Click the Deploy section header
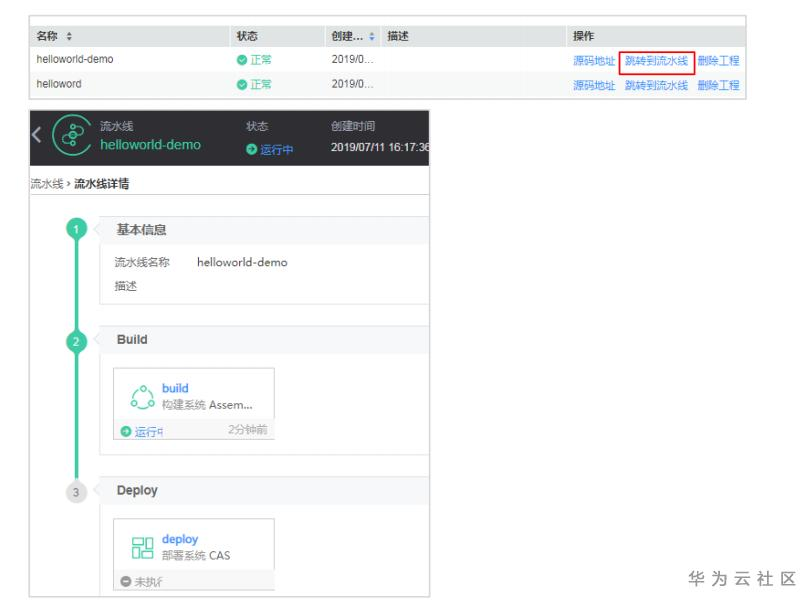Viewport: 809px width, 604px height. 264,490
